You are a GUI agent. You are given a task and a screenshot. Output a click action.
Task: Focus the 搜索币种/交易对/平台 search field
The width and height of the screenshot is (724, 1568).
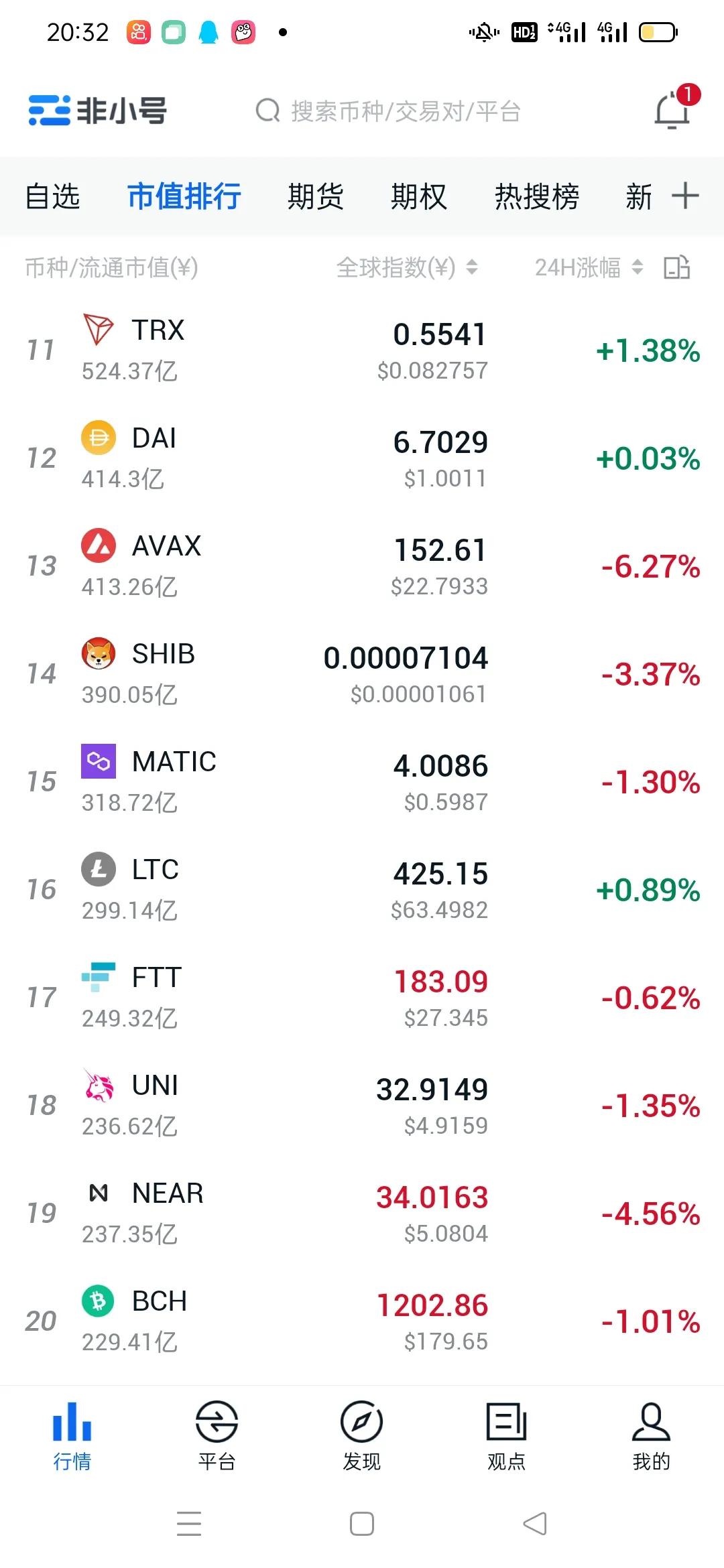[x=389, y=111]
